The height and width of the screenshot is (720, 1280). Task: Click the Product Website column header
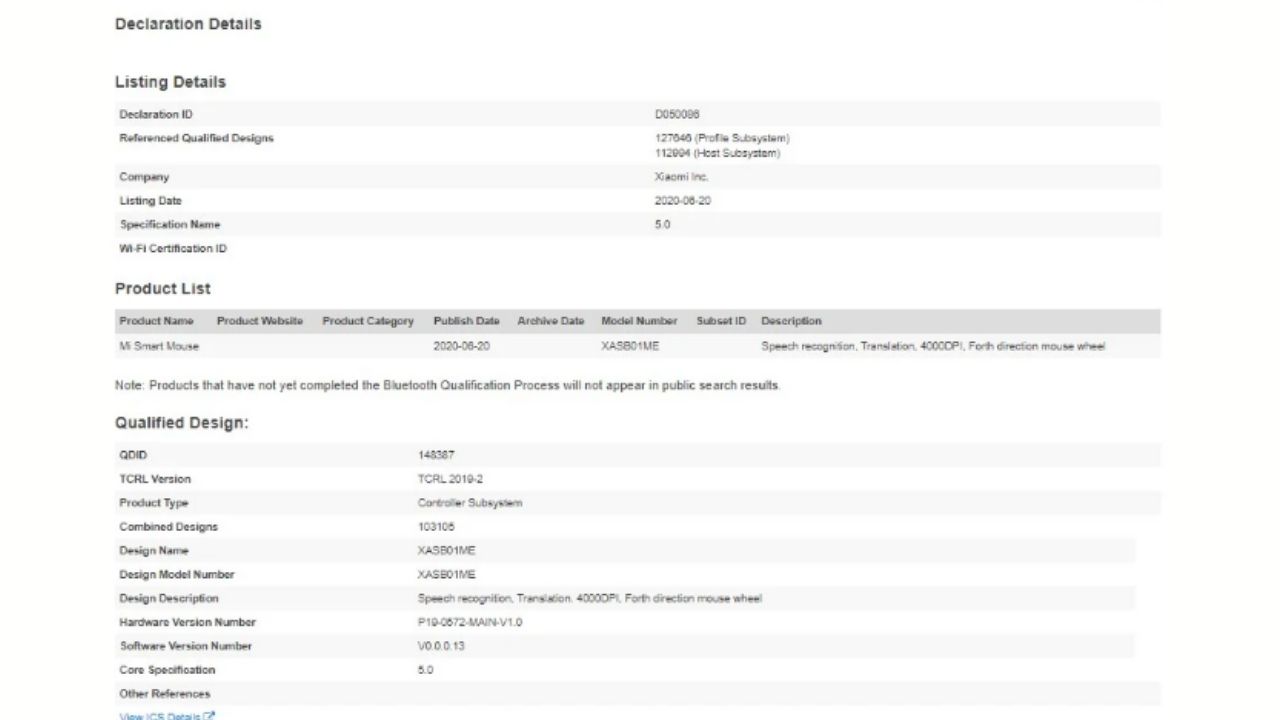(260, 321)
